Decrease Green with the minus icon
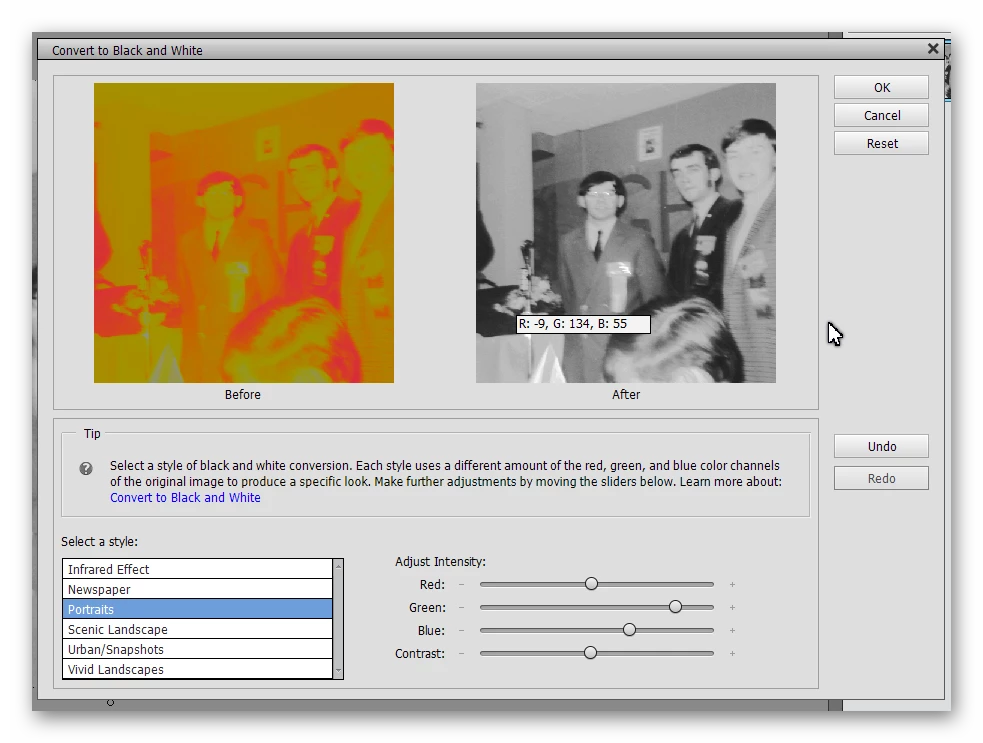 pyautogui.click(x=461, y=608)
